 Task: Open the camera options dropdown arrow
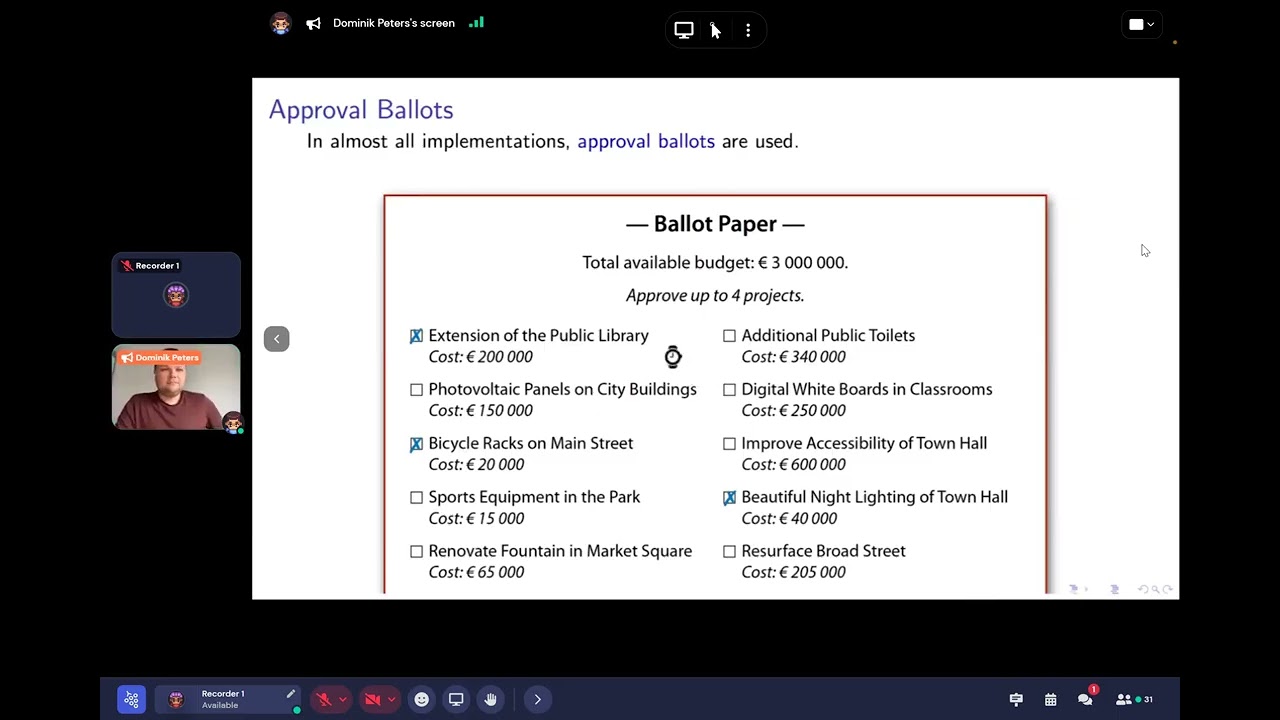(391, 700)
